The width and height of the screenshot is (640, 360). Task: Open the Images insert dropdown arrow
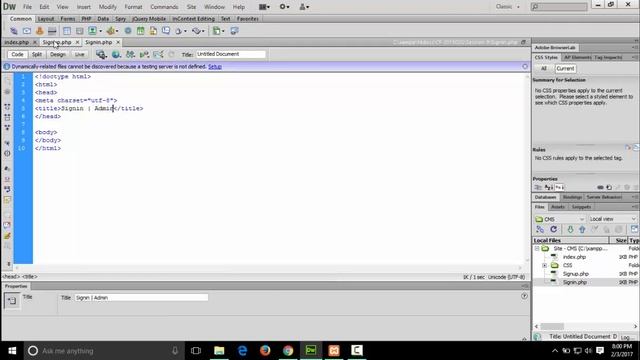pyautogui.click(x=100, y=31)
